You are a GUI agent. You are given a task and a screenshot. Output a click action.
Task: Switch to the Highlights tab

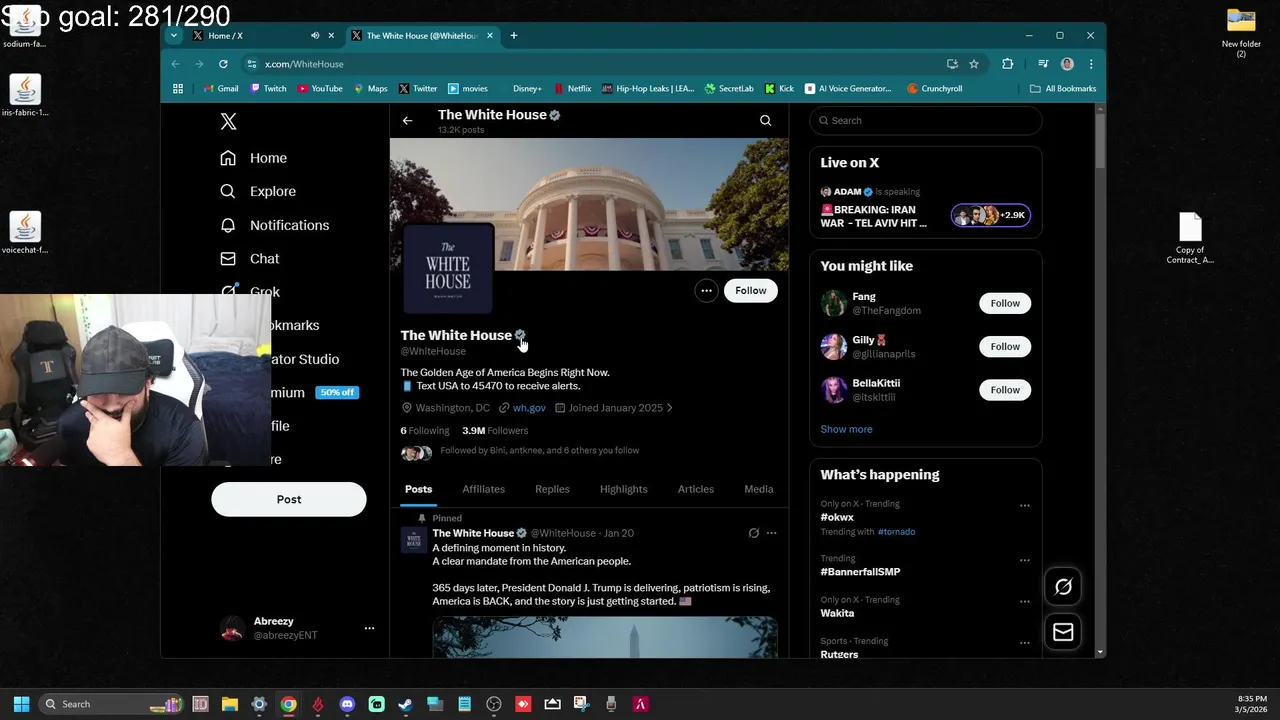[623, 489]
